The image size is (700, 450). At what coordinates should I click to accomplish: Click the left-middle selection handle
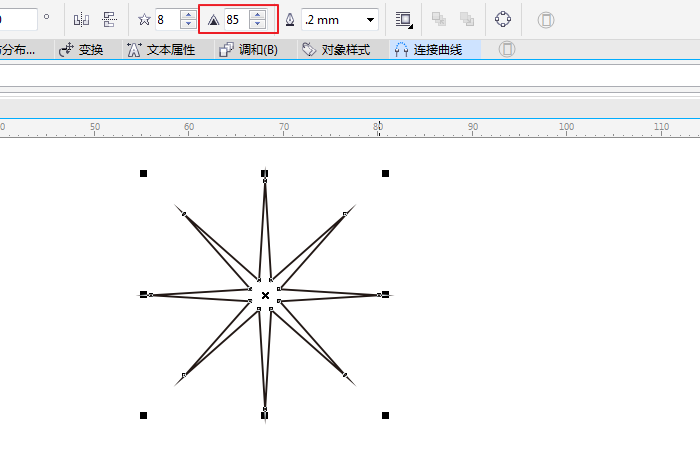pyautogui.click(x=143, y=294)
